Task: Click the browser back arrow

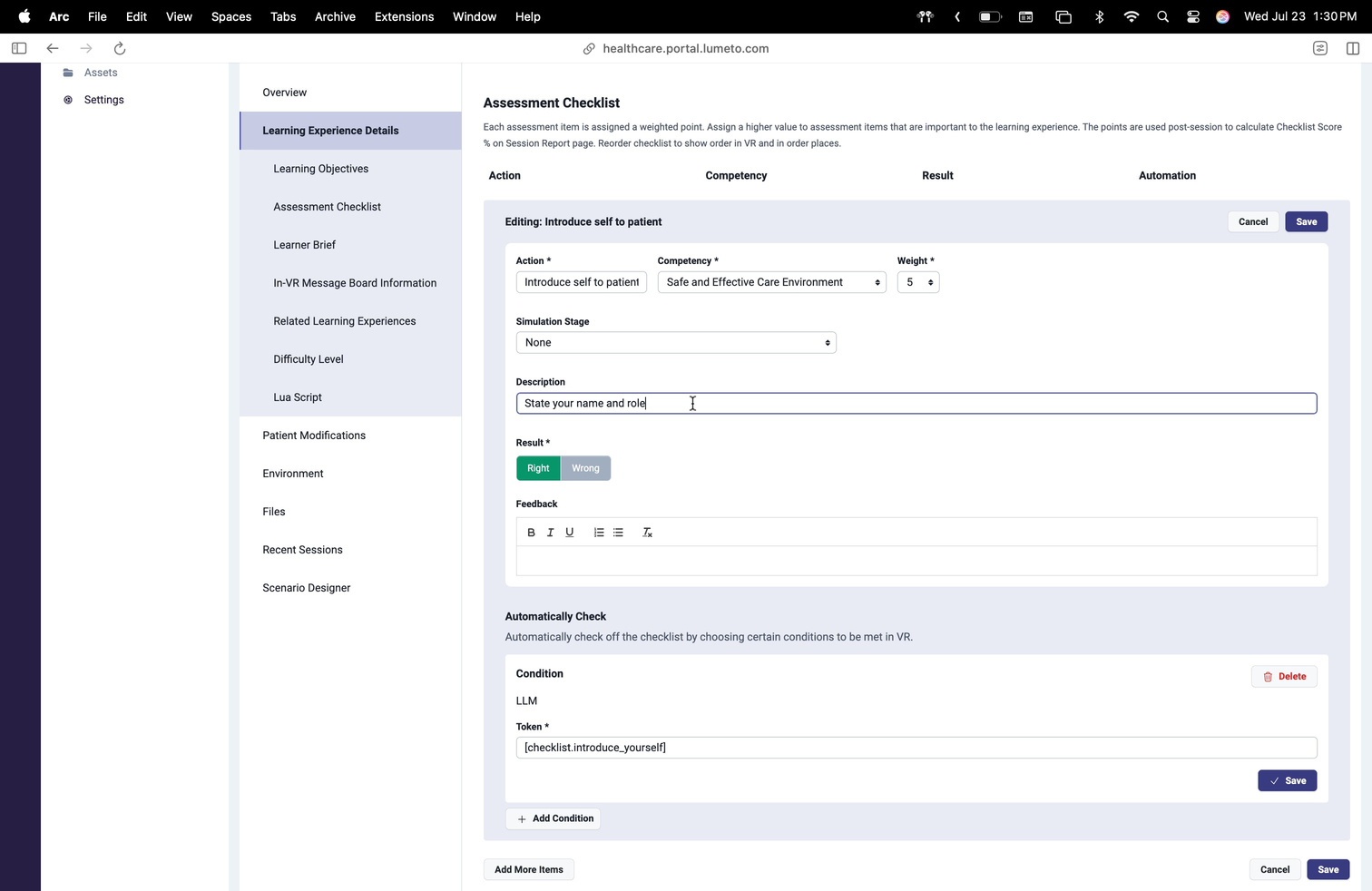Action: pos(53,48)
